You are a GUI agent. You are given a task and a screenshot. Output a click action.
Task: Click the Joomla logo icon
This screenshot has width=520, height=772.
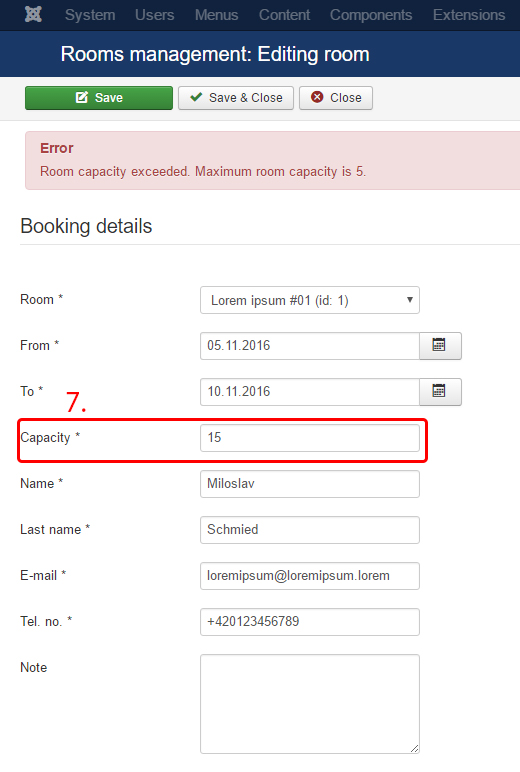pos(33,14)
